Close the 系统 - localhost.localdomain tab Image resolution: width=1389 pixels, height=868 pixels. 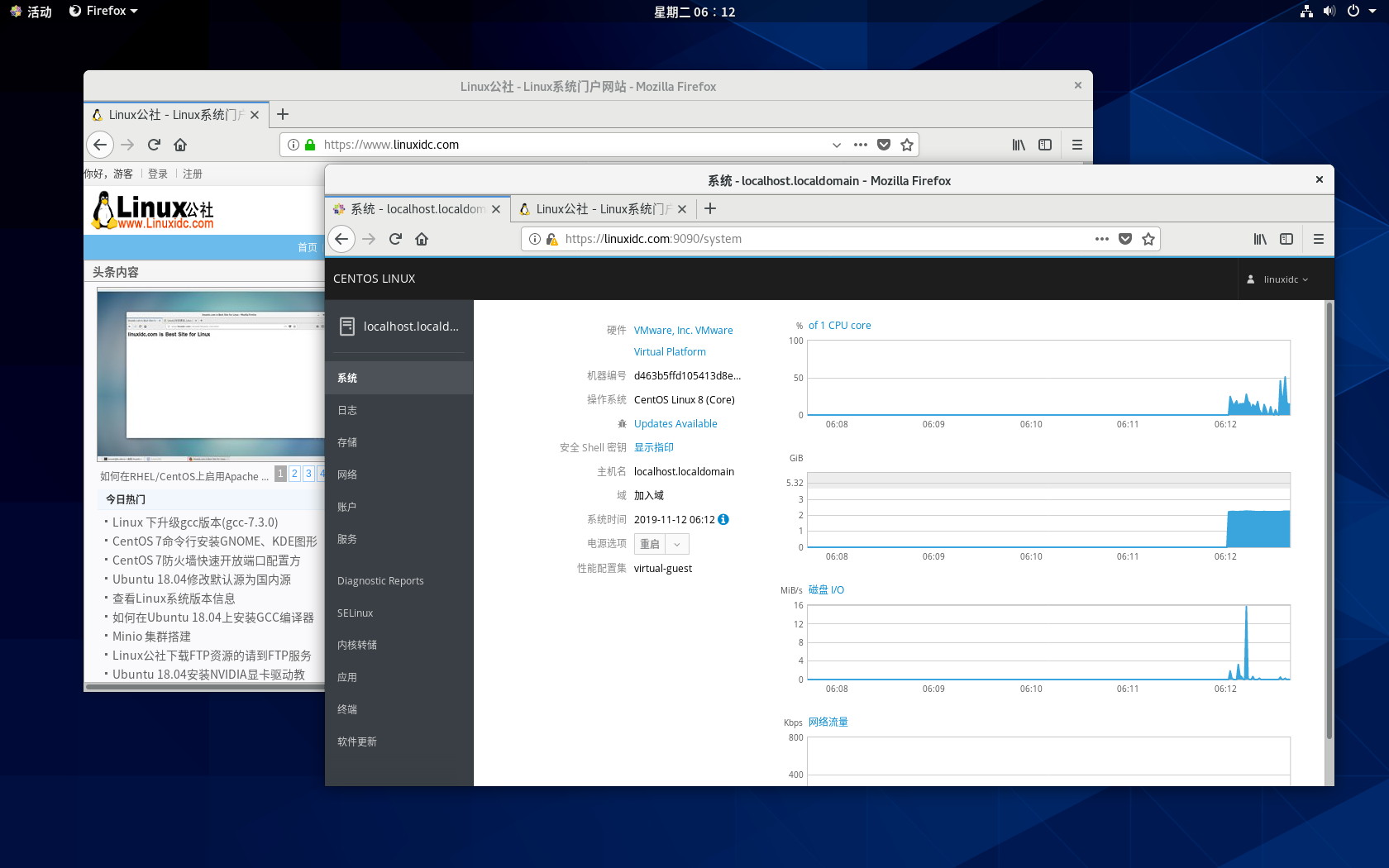tap(496, 209)
